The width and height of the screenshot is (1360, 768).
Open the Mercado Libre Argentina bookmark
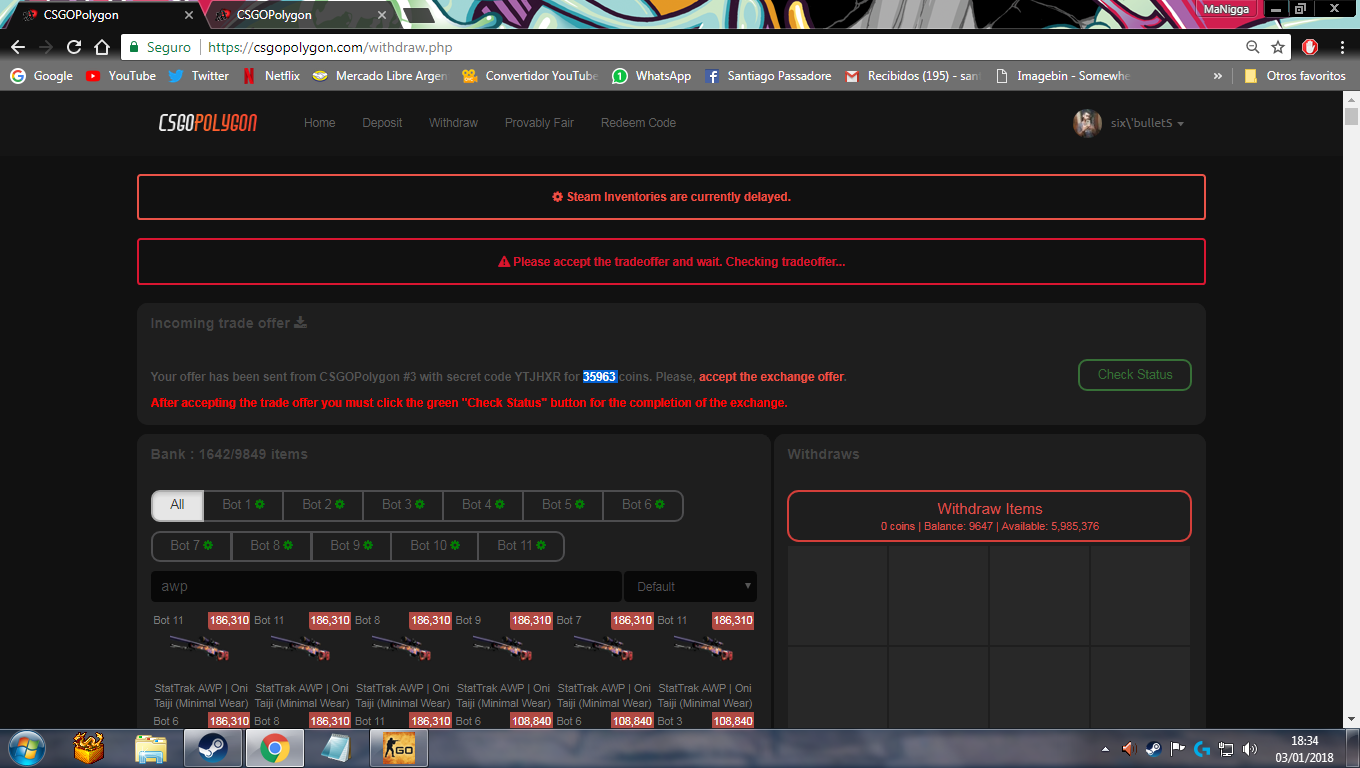(x=380, y=76)
